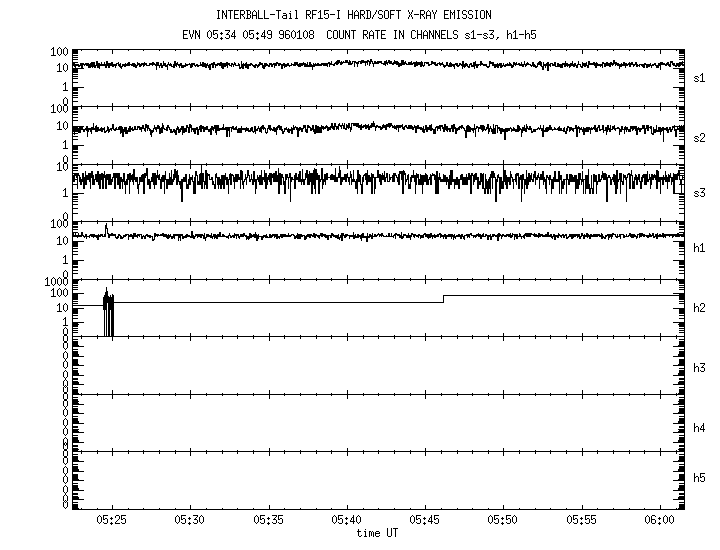Image resolution: width=720 pixels, height=550 pixels.
Task: Click the step increase in the h2 trace
Action: pos(443,299)
